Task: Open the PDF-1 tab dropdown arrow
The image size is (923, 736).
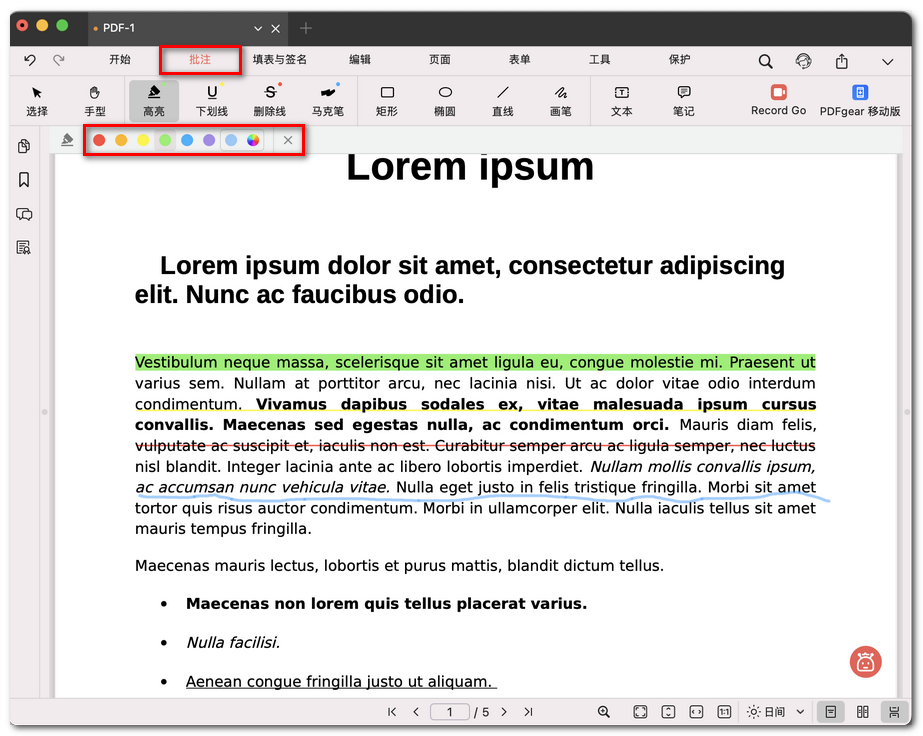Action: [258, 28]
